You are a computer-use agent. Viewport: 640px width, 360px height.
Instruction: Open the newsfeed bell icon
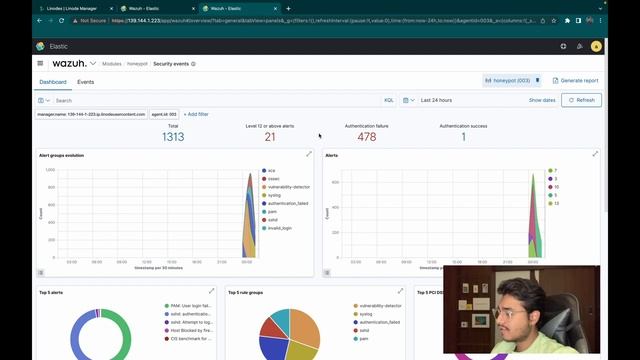coord(580,47)
